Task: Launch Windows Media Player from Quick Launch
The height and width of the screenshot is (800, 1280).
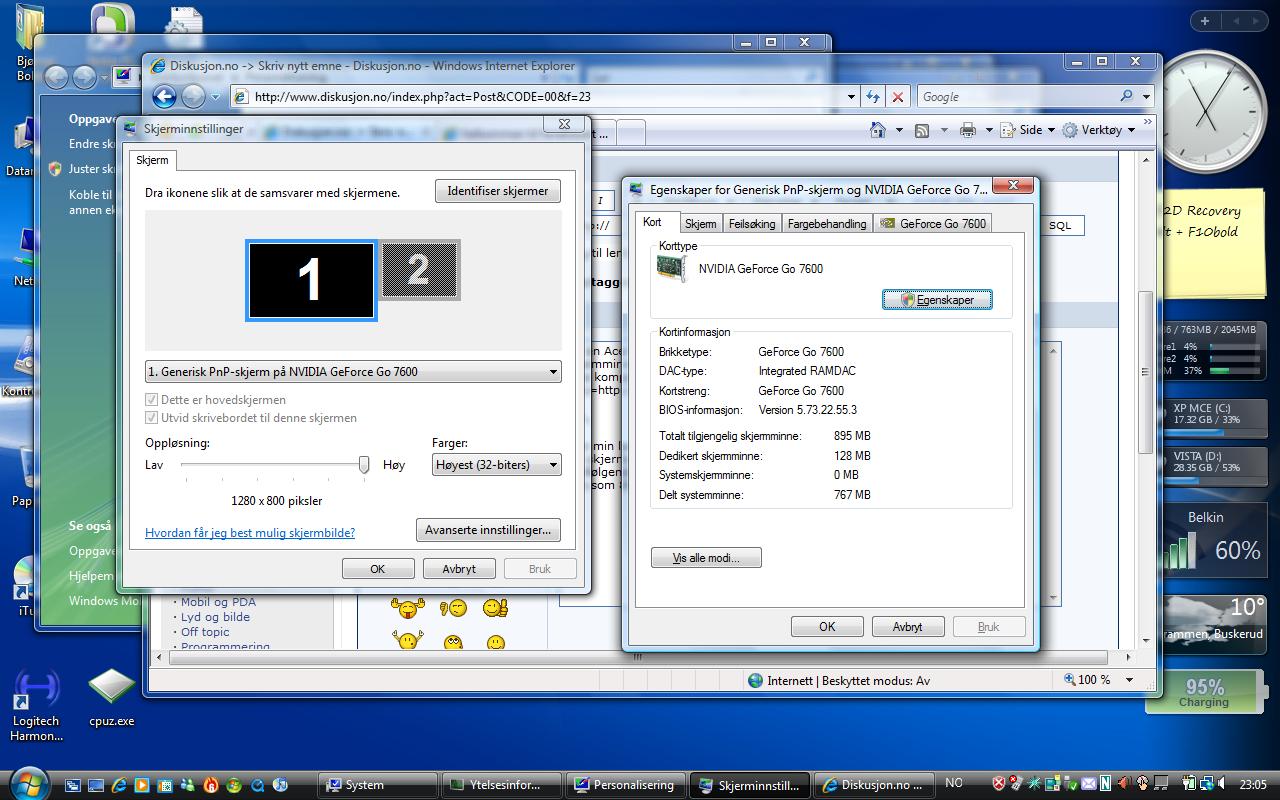Action: coord(142,785)
